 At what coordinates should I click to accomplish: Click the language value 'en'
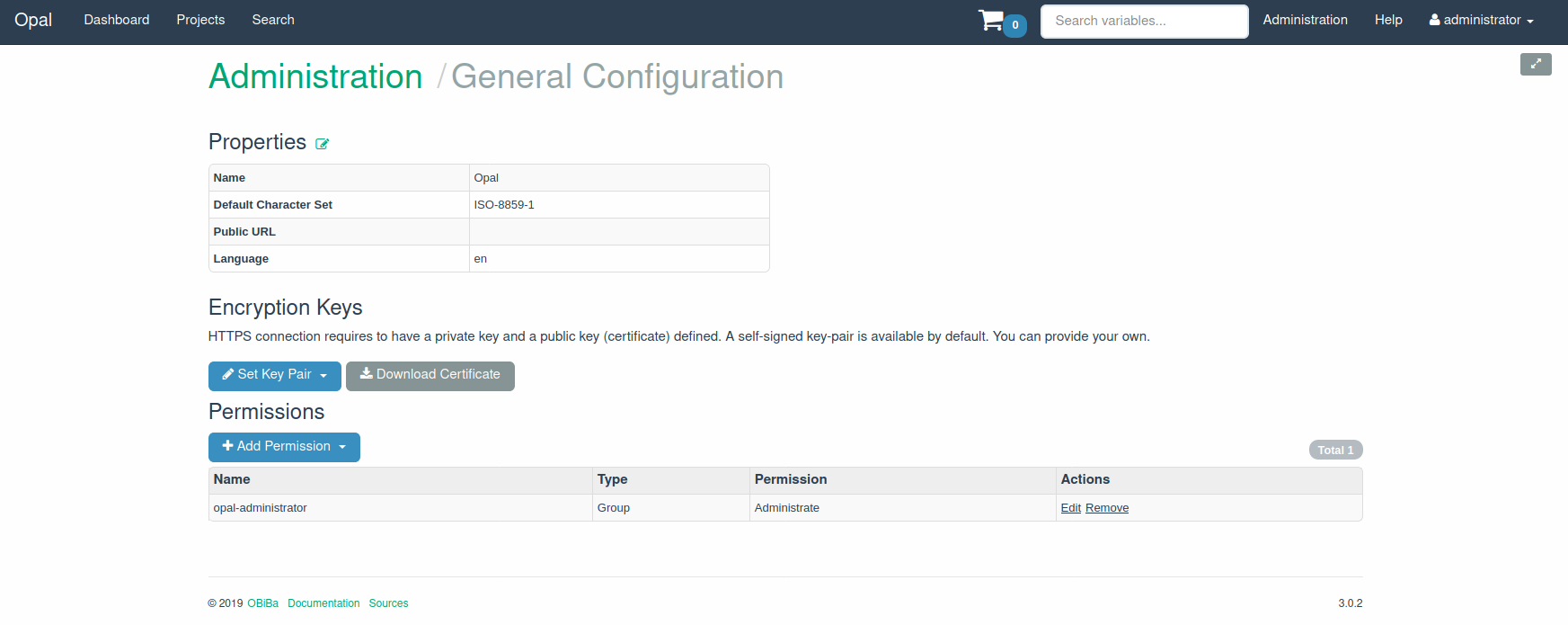[x=481, y=259]
